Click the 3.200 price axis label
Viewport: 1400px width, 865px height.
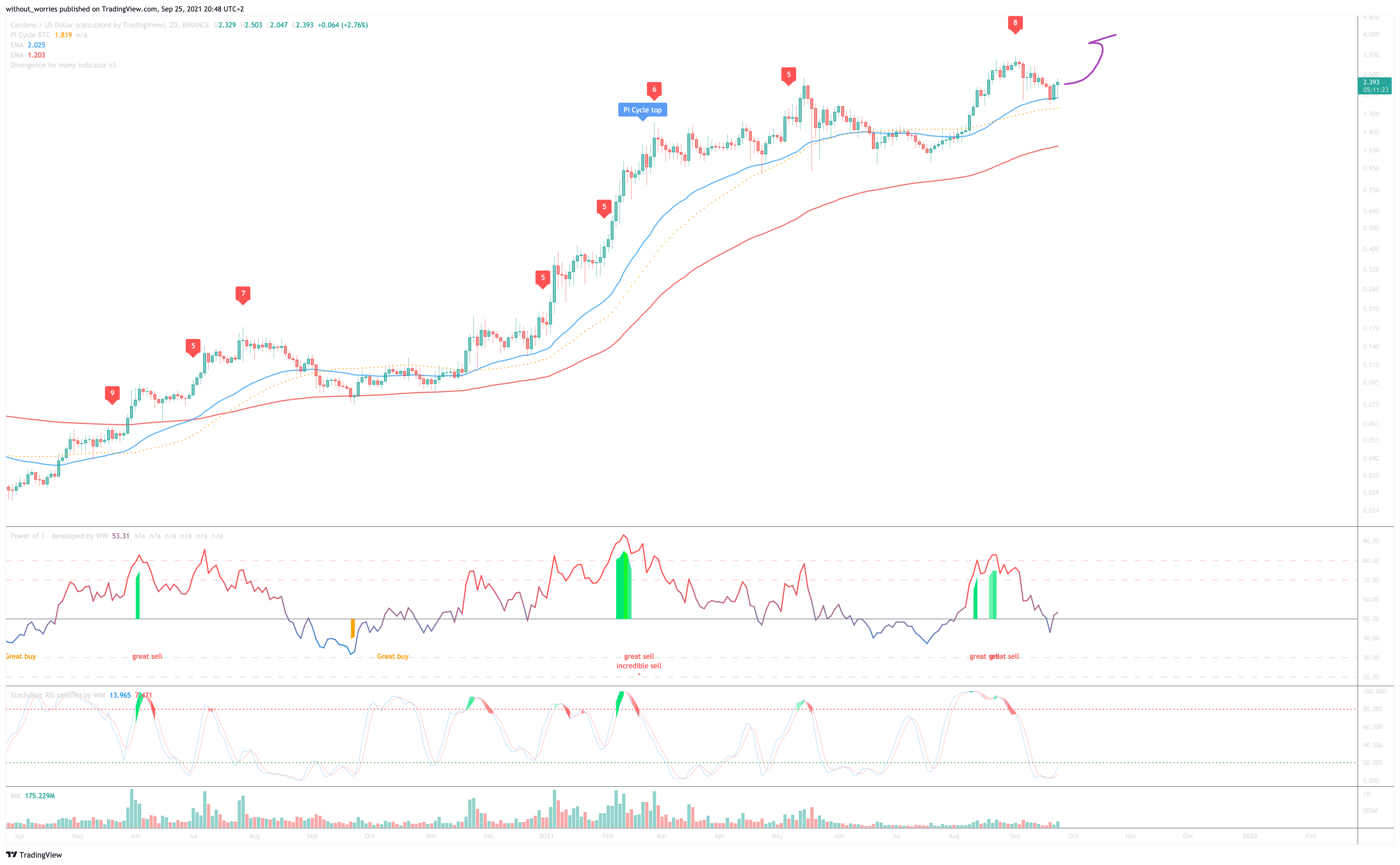coord(1371,55)
